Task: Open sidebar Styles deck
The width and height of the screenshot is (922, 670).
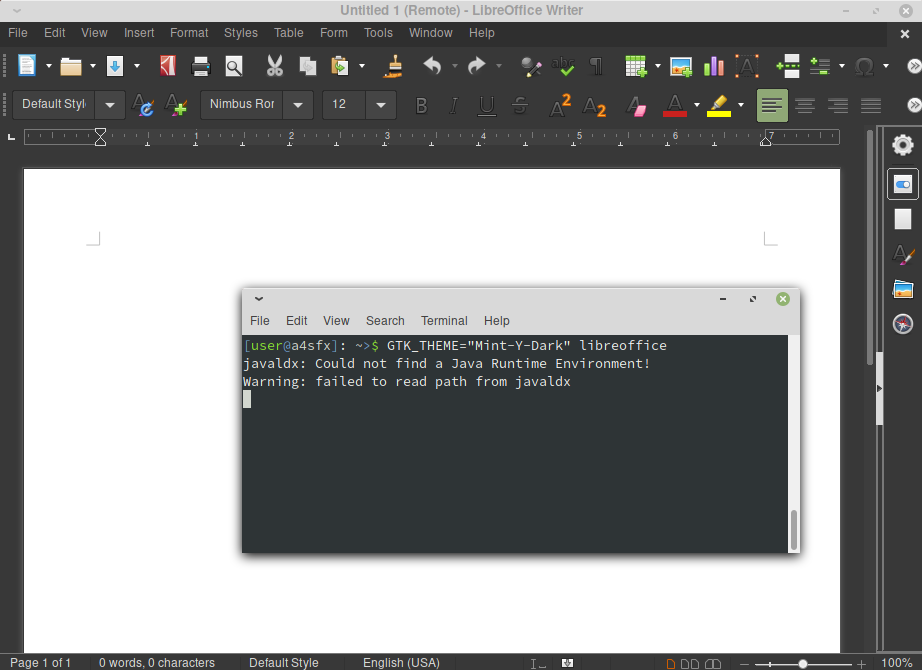Action: [903, 255]
